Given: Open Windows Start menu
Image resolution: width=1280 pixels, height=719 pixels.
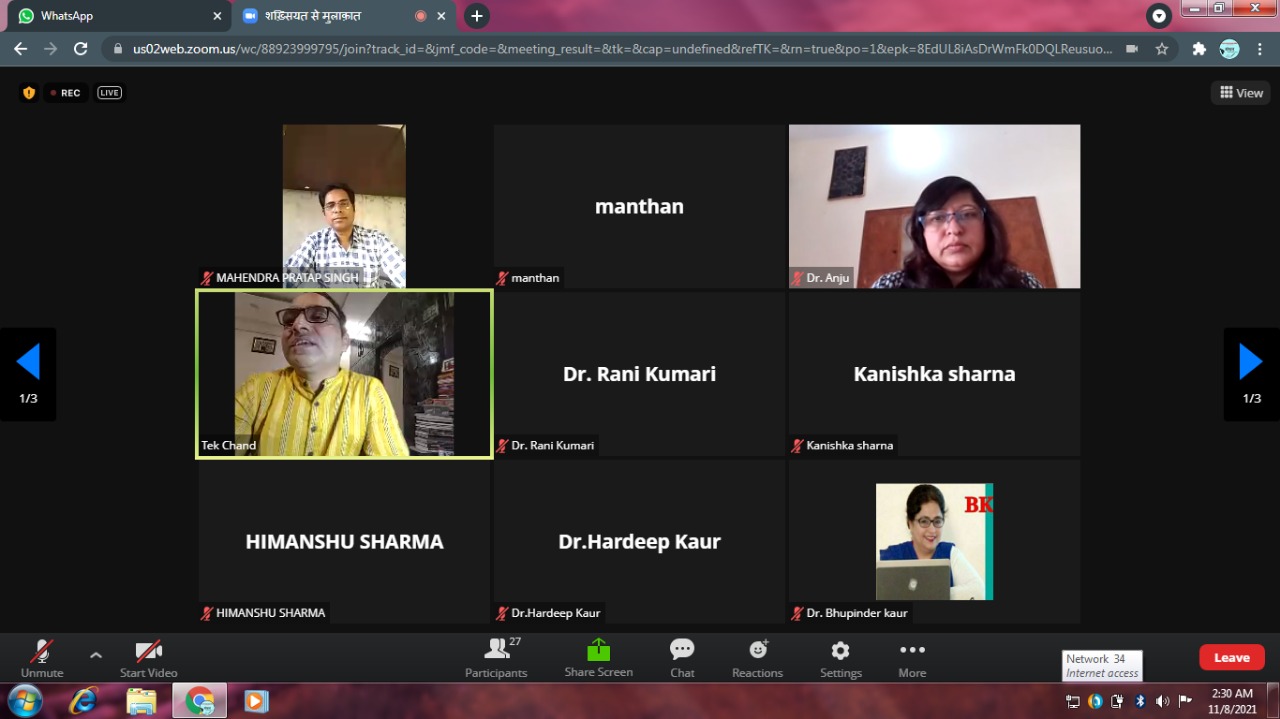Looking at the screenshot, I should coord(25,700).
